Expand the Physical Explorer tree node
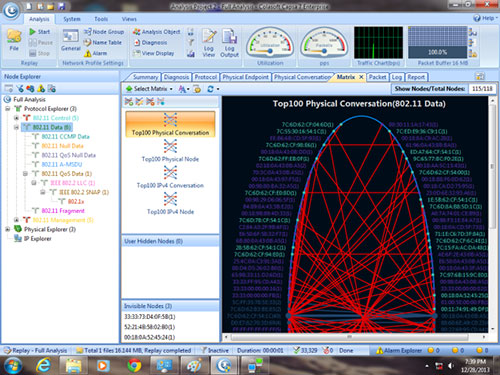 click(x=7, y=229)
